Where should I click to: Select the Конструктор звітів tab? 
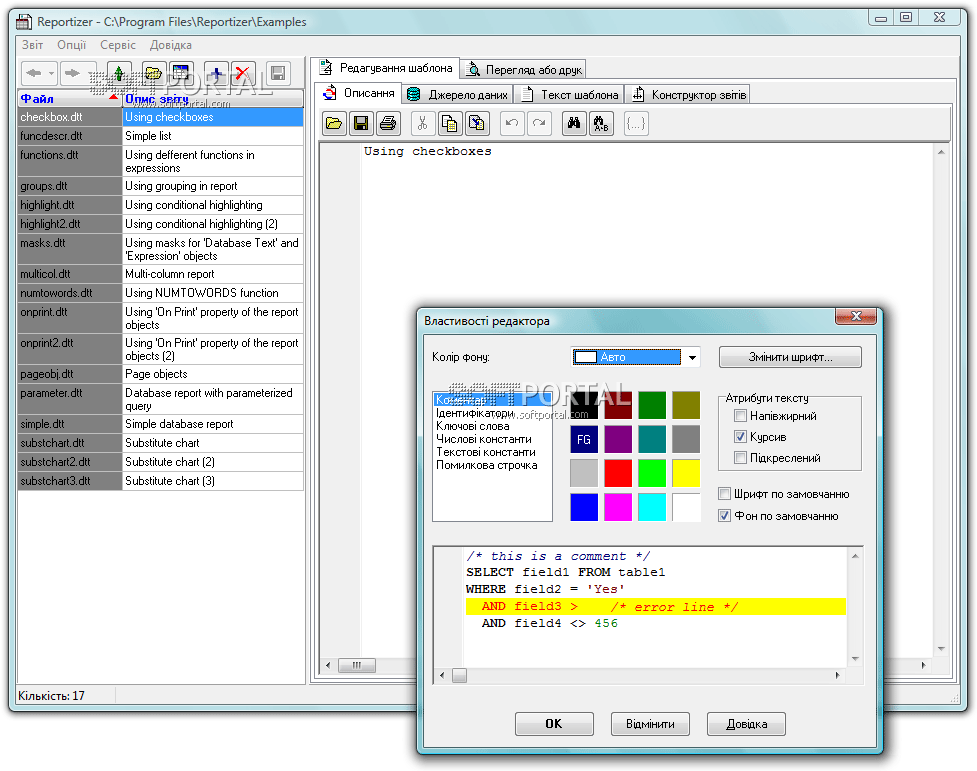689,95
